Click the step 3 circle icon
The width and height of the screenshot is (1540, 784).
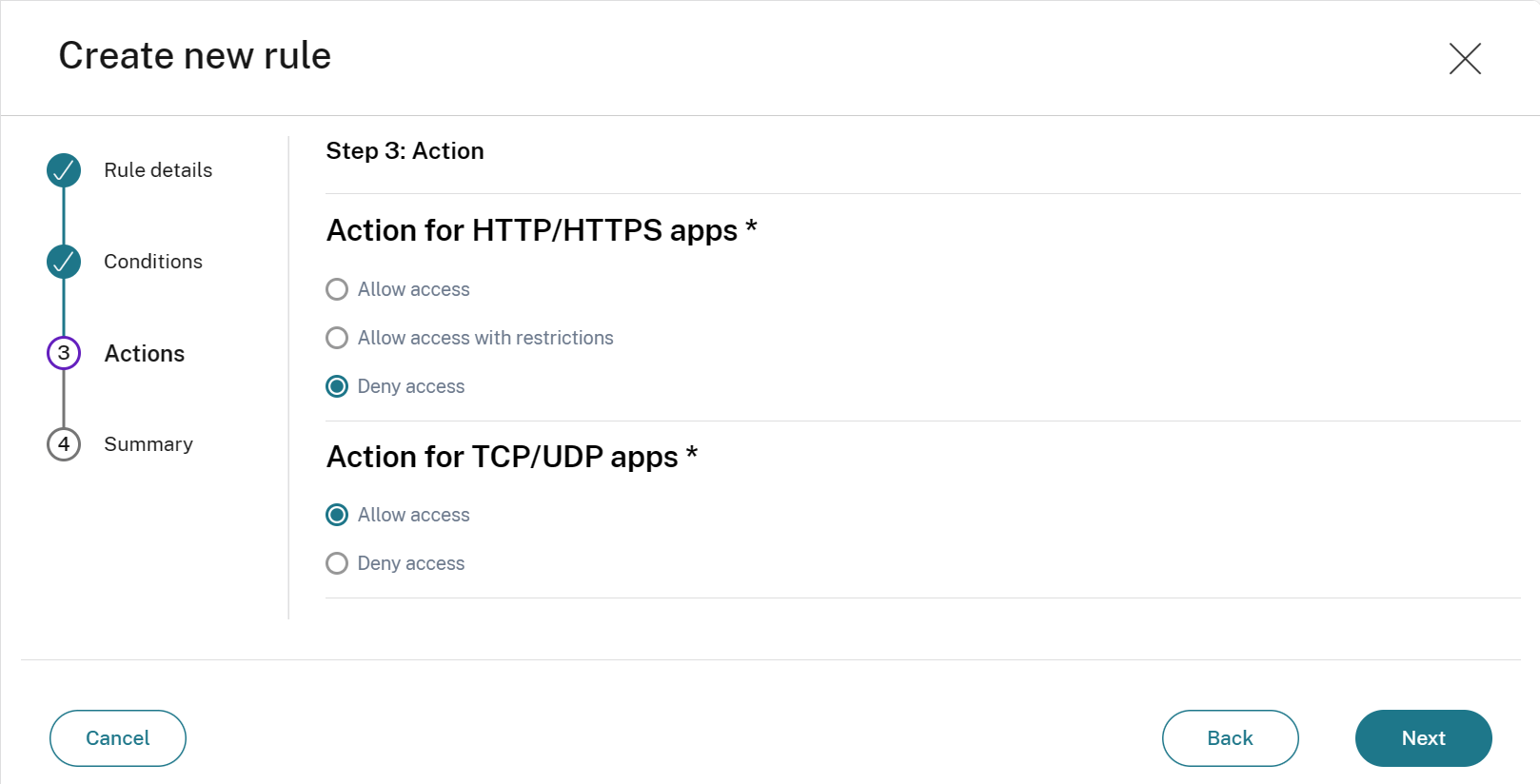64,353
